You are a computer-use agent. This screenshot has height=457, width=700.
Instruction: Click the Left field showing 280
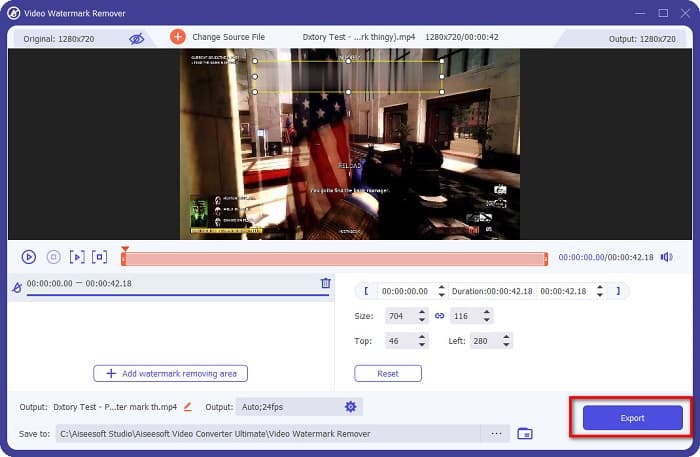click(x=485, y=341)
